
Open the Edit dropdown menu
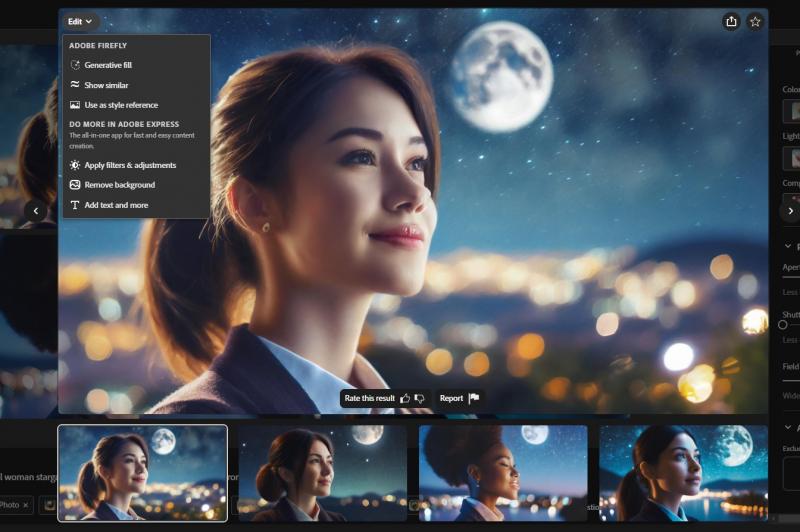coord(80,21)
